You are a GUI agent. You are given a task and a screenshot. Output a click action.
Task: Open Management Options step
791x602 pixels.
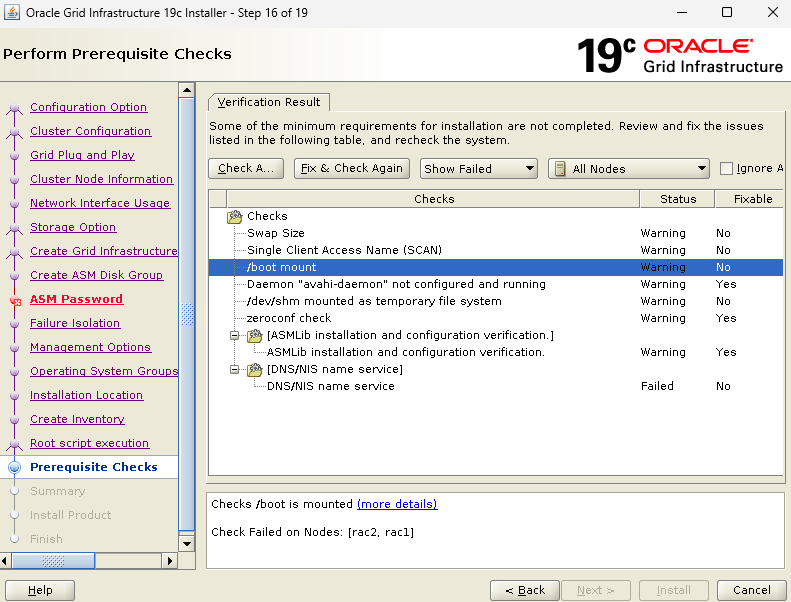tap(90, 347)
